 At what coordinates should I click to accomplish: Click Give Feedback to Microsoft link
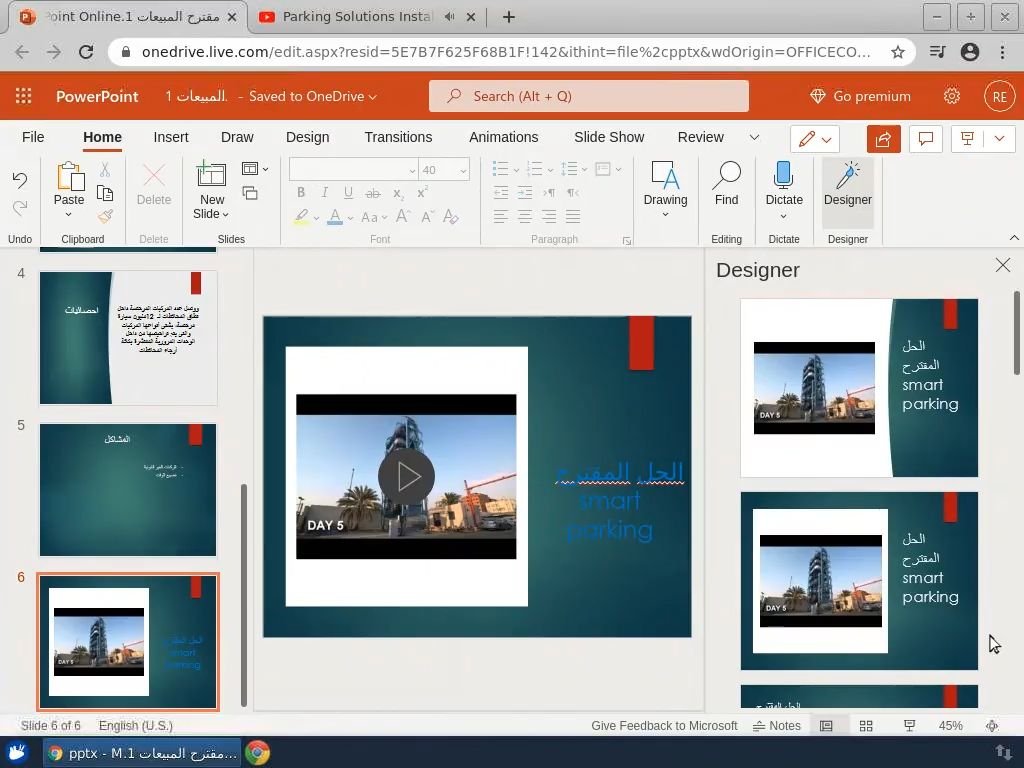pos(664,726)
